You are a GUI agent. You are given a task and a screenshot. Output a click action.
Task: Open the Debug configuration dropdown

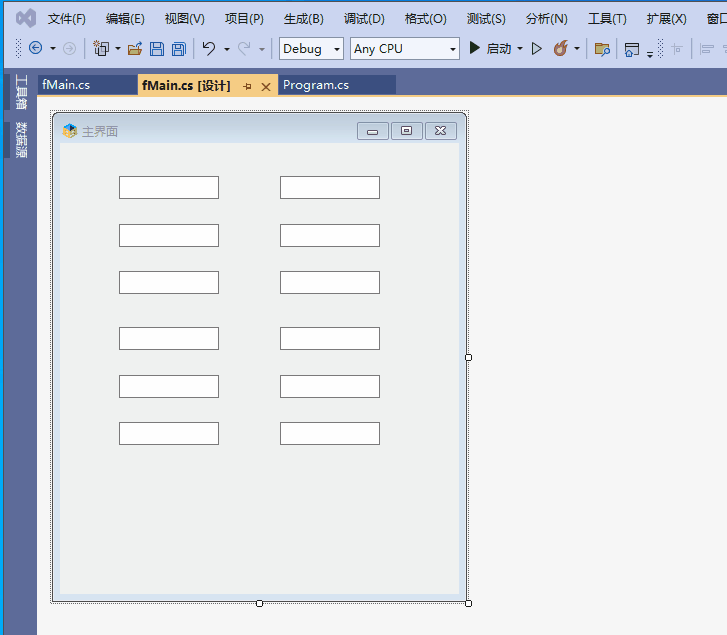311,49
